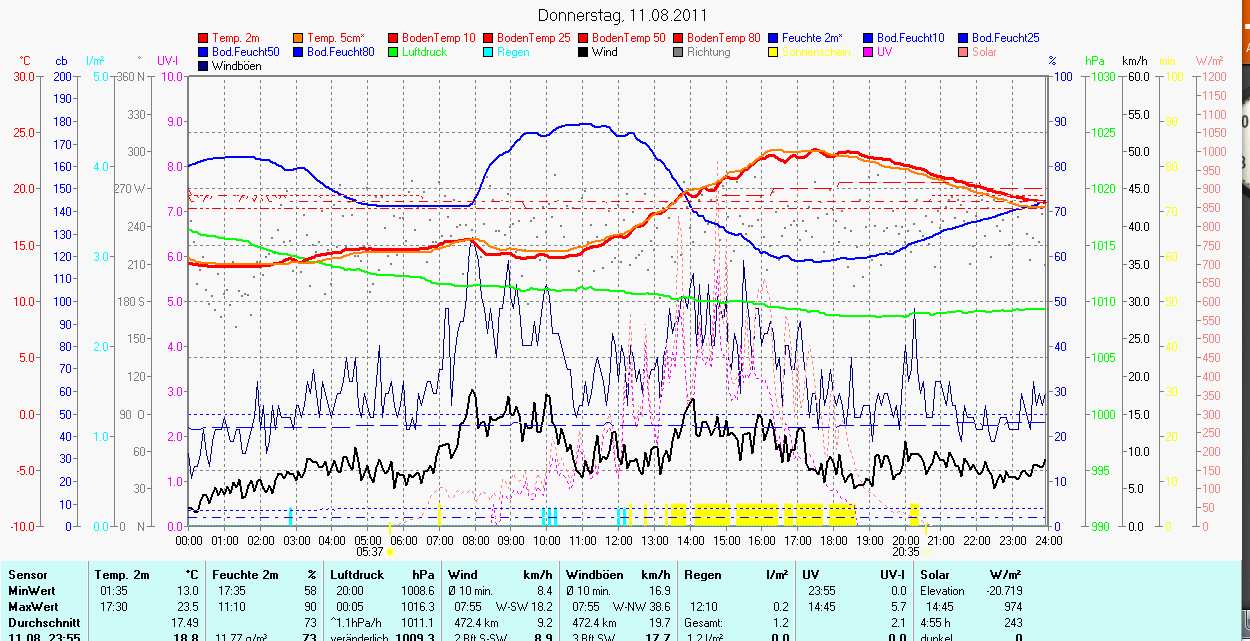
Task: Click the minimum temperature value 13.0
Action: tap(188, 591)
